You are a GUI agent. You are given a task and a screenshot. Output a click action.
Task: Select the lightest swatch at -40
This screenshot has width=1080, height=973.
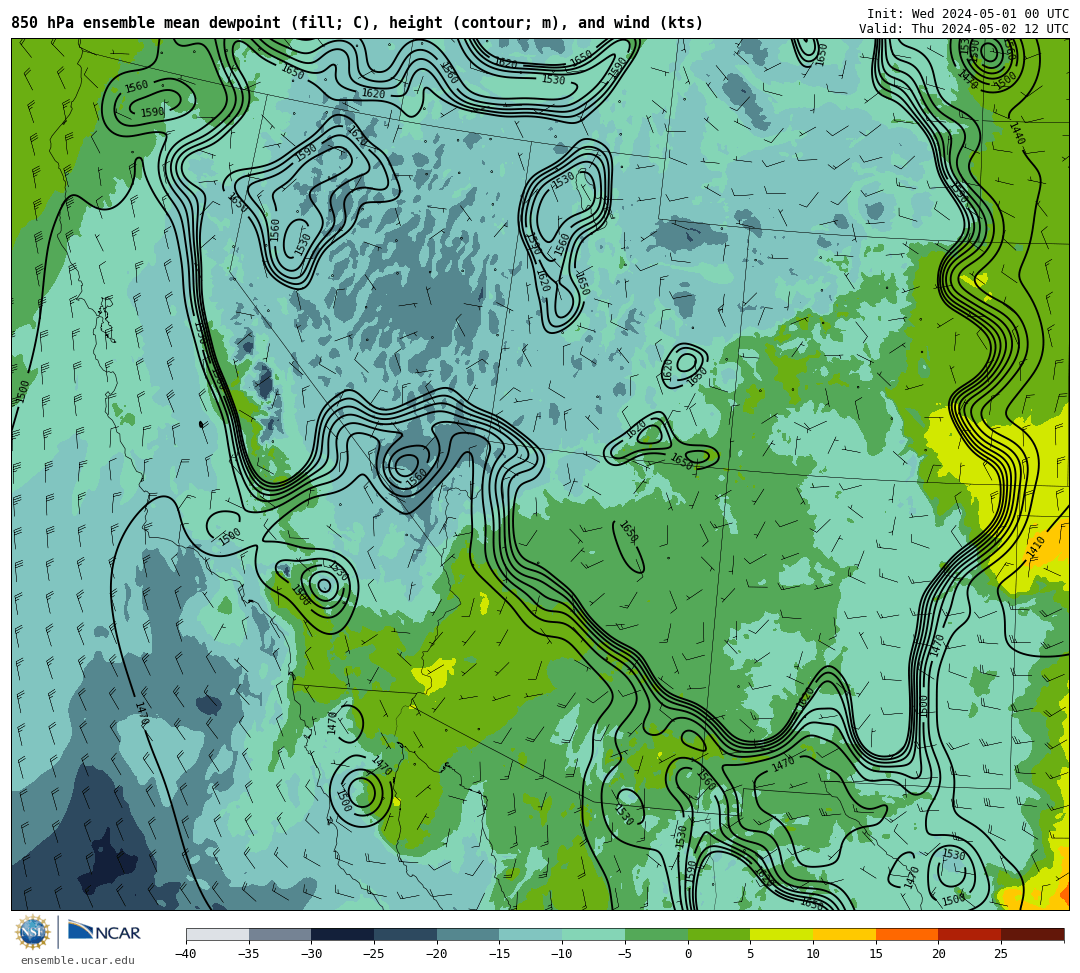[217, 934]
